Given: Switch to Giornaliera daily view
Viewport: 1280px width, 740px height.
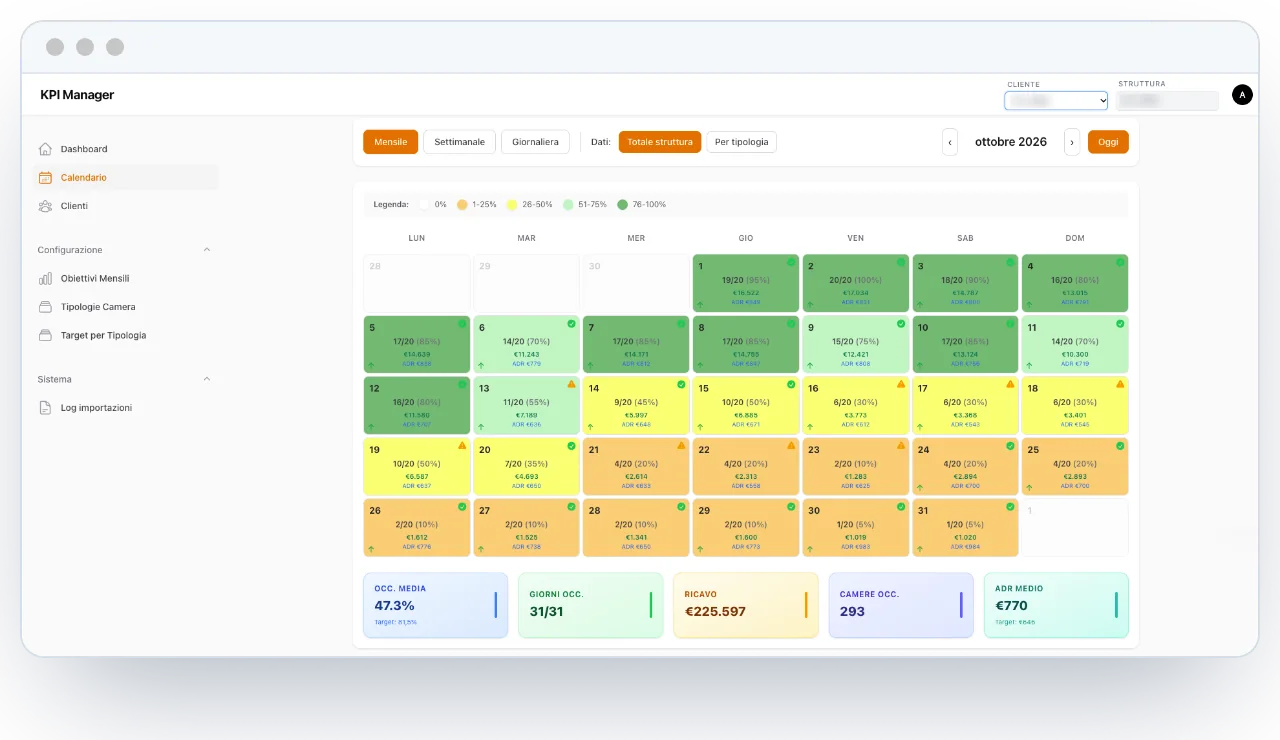Looking at the screenshot, I should pos(536,142).
